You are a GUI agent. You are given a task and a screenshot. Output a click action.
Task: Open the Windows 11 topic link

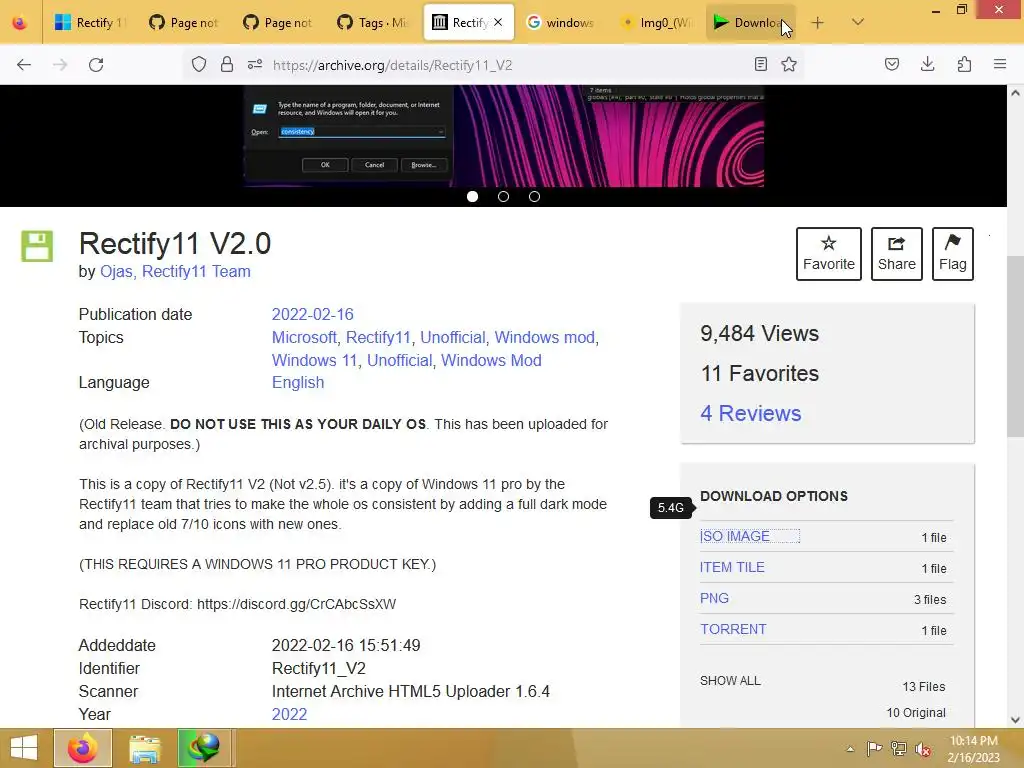(314, 360)
